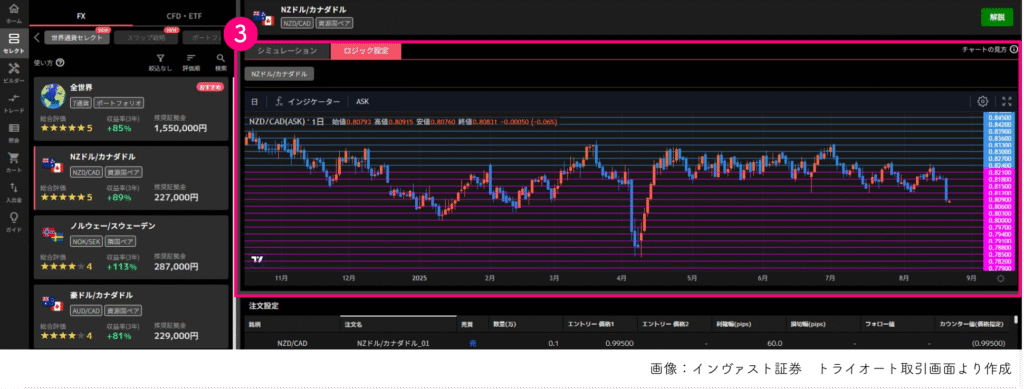Open the Builder (ビルダー) tools icon
This screenshot has width=1024, height=389.
(14, 72)
